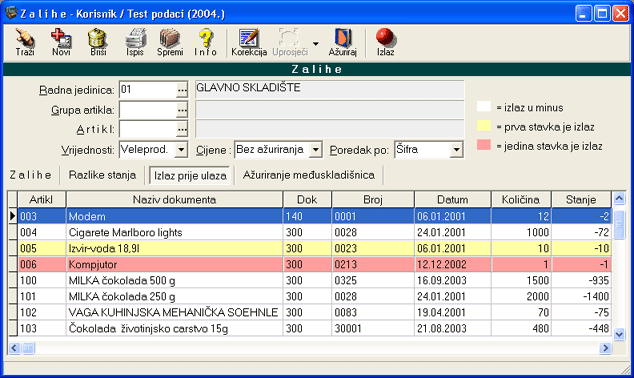Switch to the Zalihe tab
Image resolution: width=634 pixels, height=378 pixels.
pyautogui.click(x=31, y=175)
